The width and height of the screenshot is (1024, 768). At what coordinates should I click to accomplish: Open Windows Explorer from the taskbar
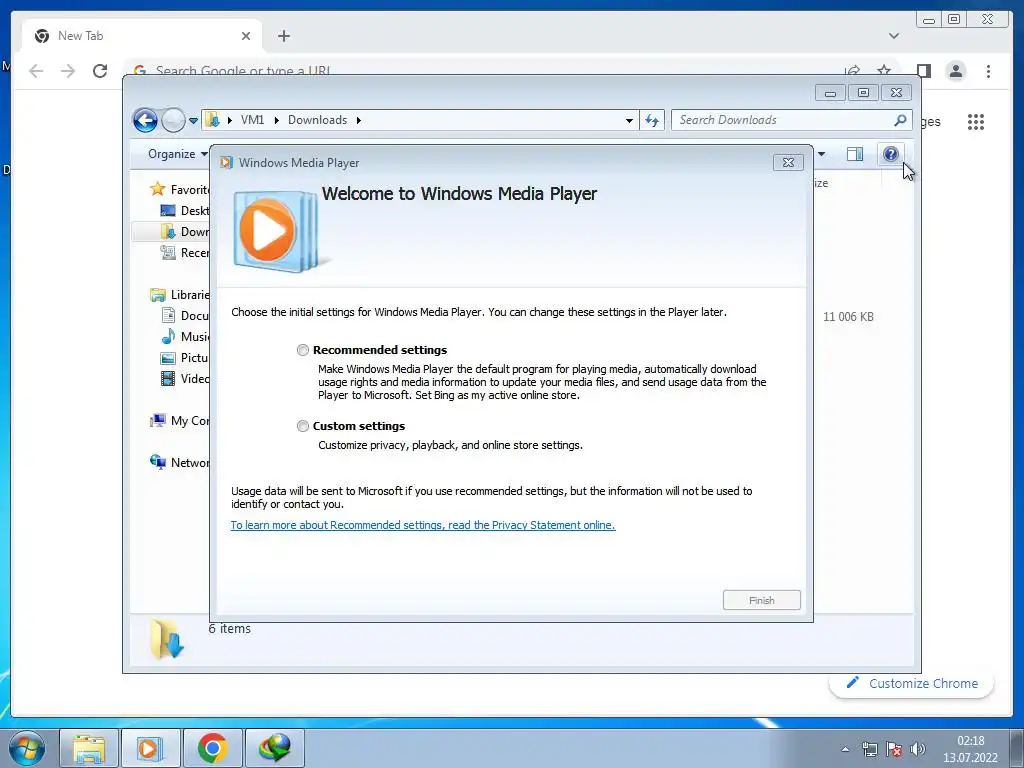(89, 748)
